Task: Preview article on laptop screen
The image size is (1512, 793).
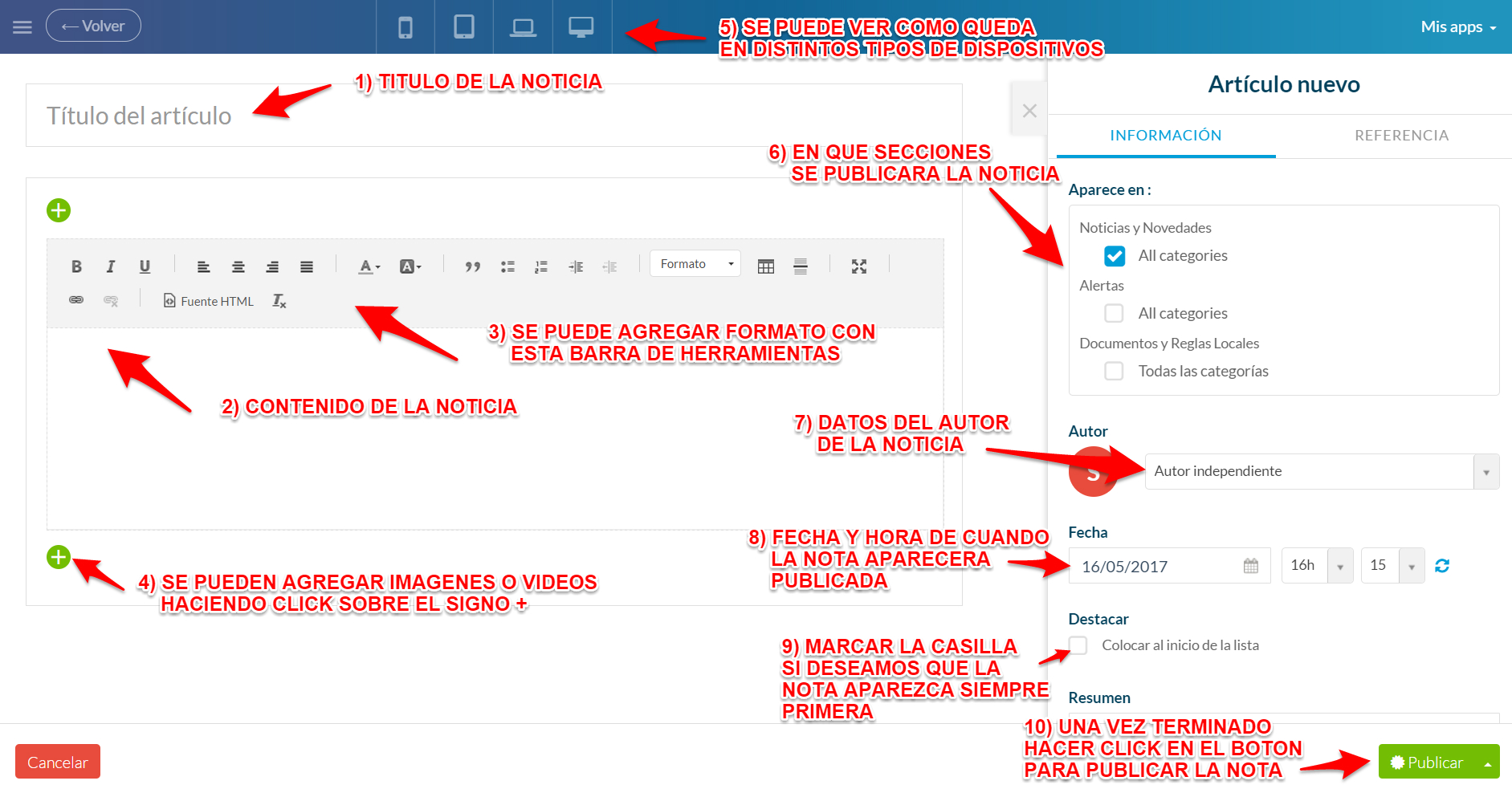Action: point(523,26)
